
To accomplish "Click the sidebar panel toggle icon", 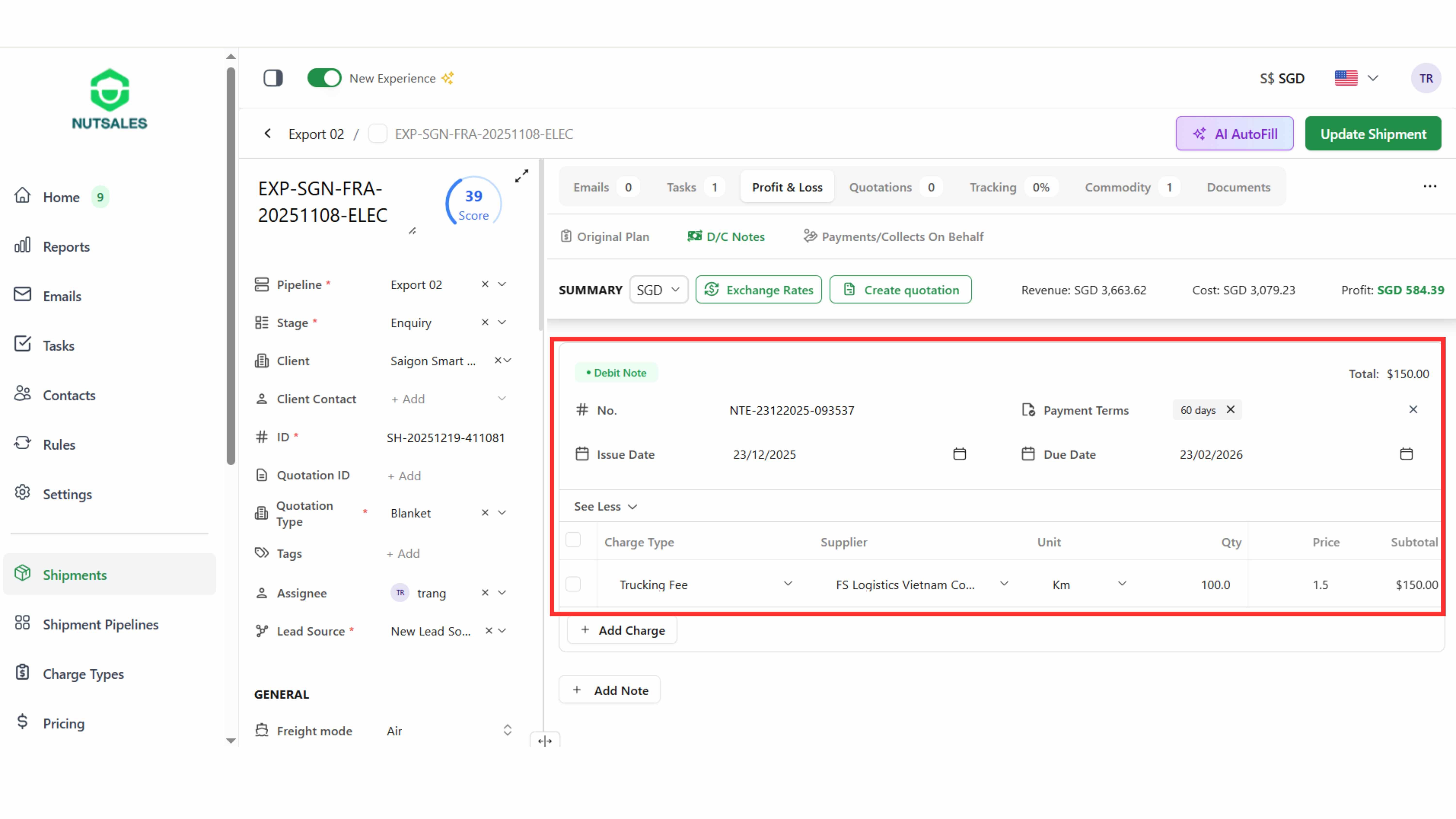I will click(273, 78).
